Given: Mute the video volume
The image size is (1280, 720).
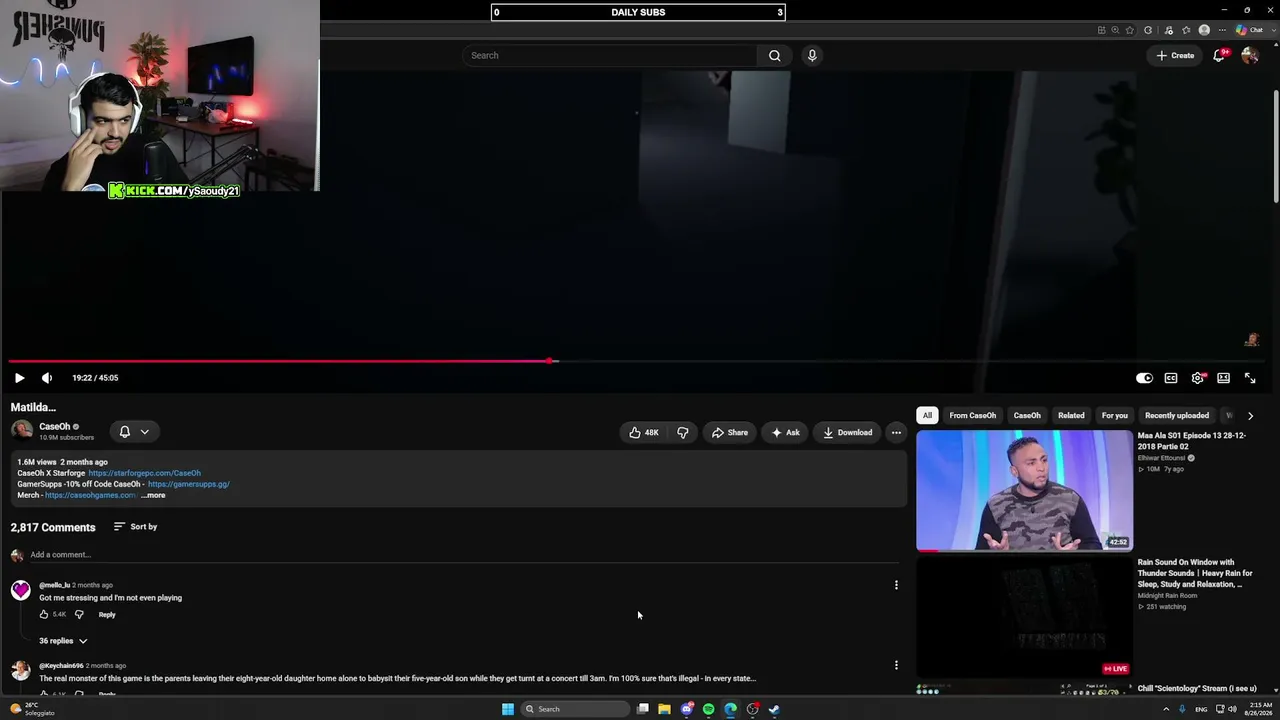Looking at the screenshot, I should click(x=47, y=378).
